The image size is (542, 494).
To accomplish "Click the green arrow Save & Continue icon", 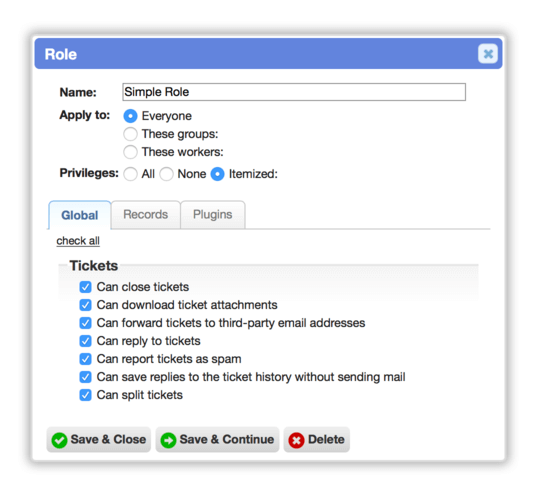I will click(x=168, y=440).
